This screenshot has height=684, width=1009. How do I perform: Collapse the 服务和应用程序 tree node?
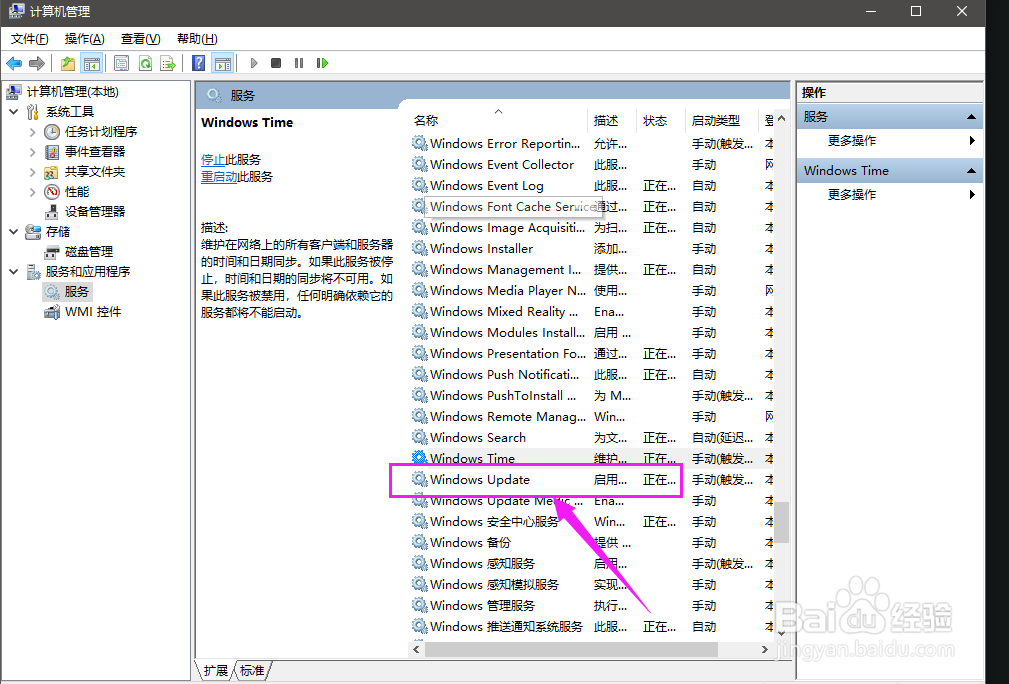(14, 272)
